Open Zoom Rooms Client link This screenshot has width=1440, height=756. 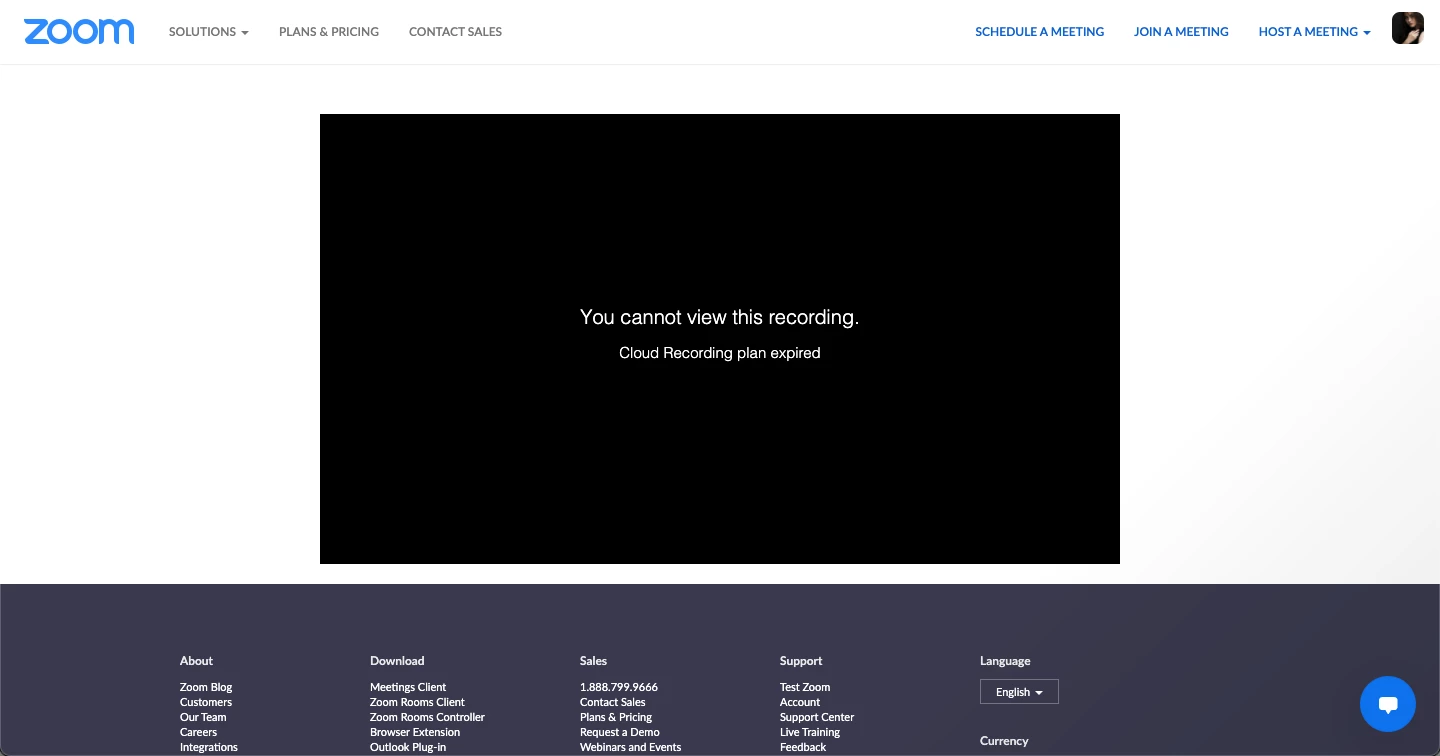click(x=417, y=702)
